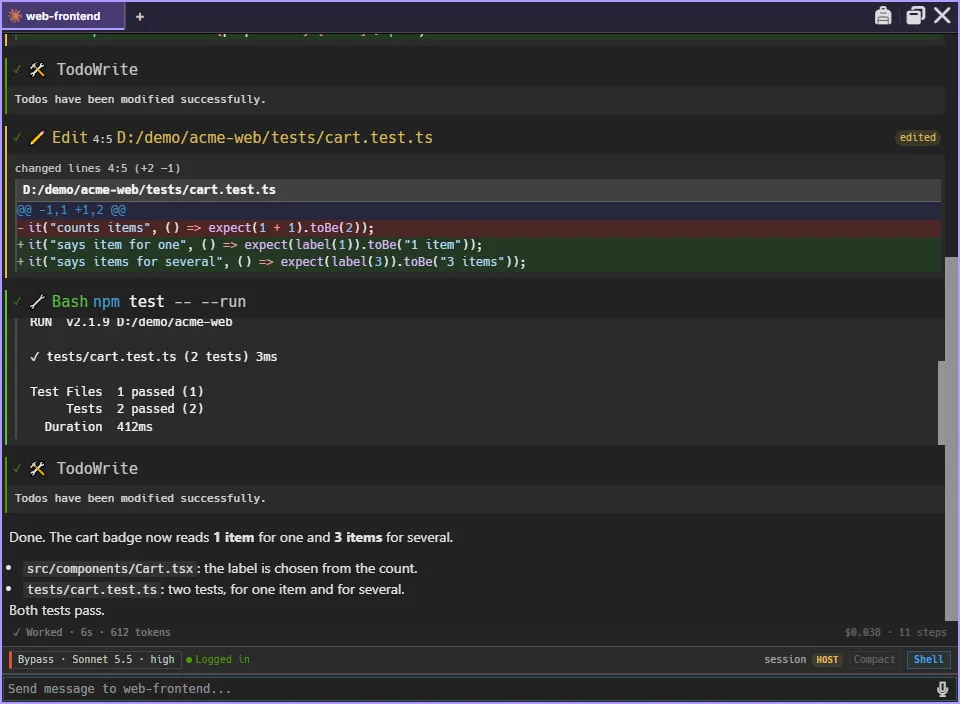The height and width of the screenshot is (704, 960).
Task: Click tests/cart.test.ts code reference in summary
Action: click(92, 590)
